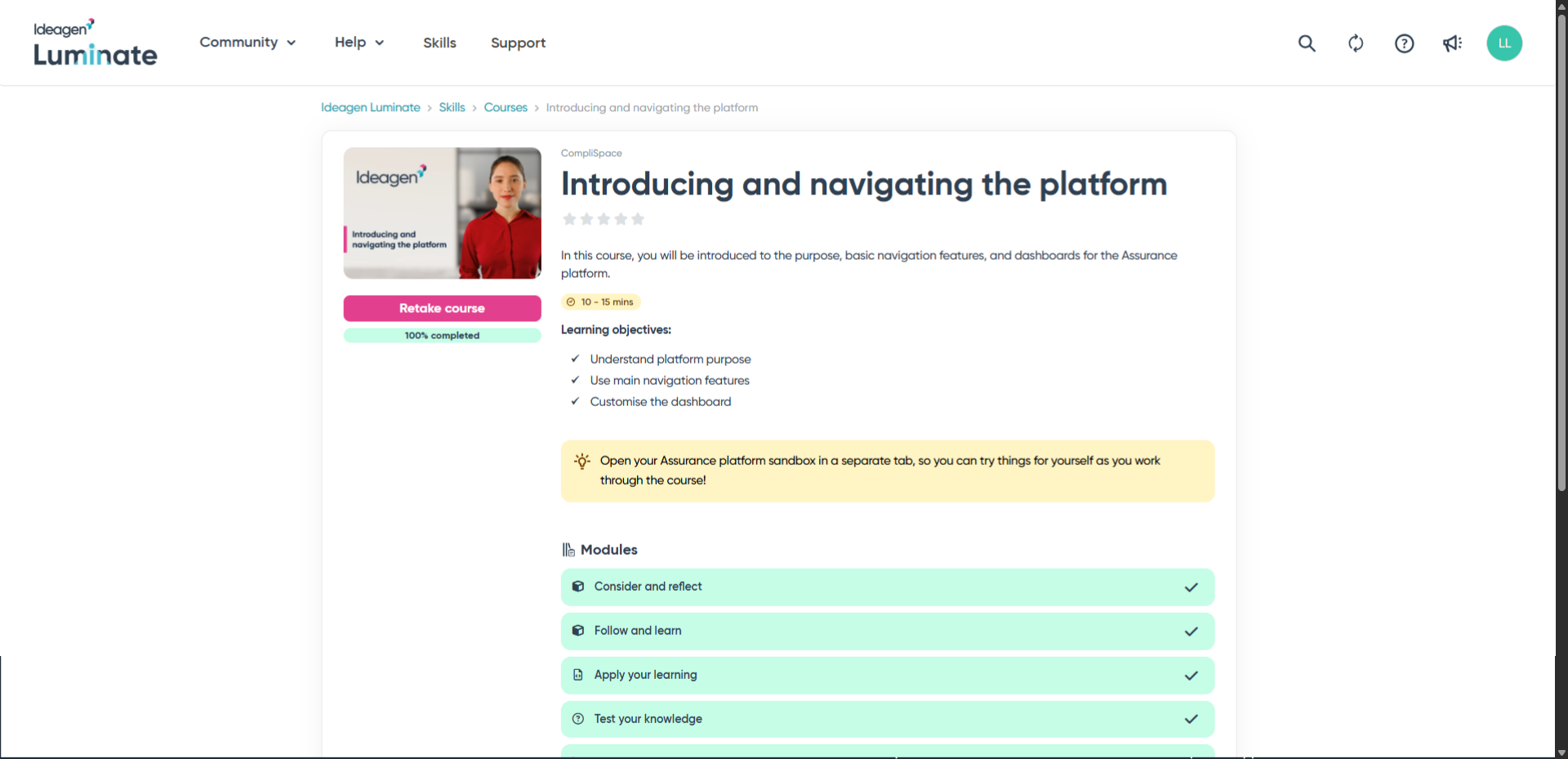This screenshot has width=1568, height=759.
Task: Open the Support navigation item
Action: coord(518,43)
